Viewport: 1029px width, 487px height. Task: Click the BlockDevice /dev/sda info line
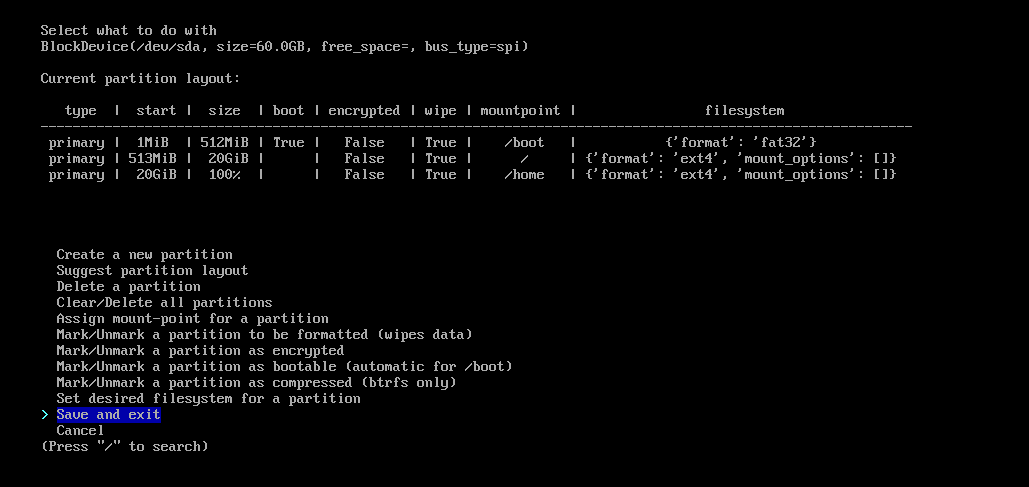[x=284, y=47]
